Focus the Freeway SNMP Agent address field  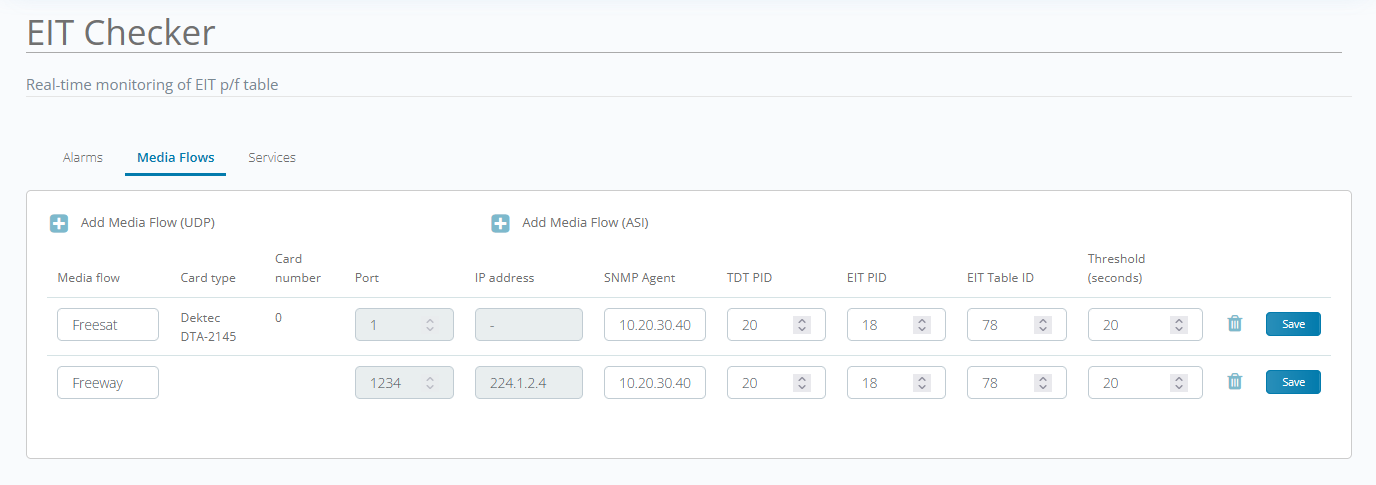click(654, 383)
